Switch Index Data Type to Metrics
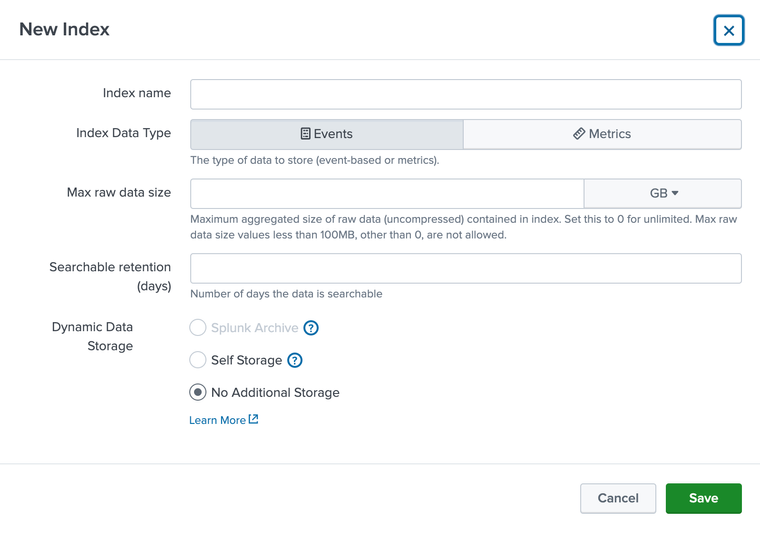This screenshot has width=760, height=533. [602, 134]
